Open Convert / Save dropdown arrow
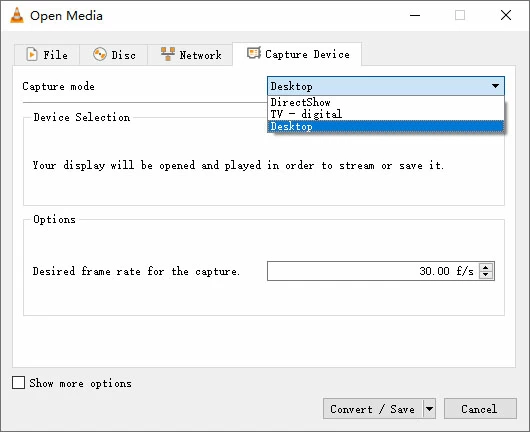The height and width of the screenshot is (432, 530). (429, 409)
